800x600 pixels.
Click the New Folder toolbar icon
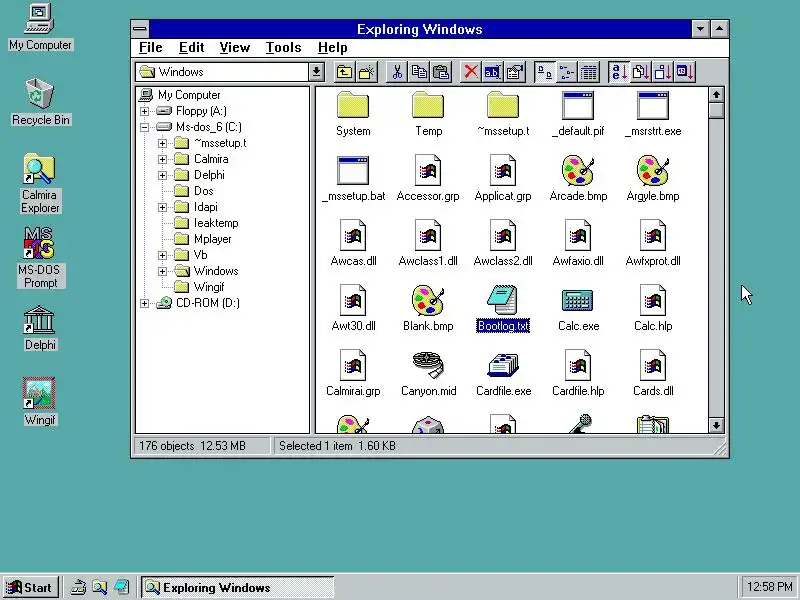(x=367, y=72)
